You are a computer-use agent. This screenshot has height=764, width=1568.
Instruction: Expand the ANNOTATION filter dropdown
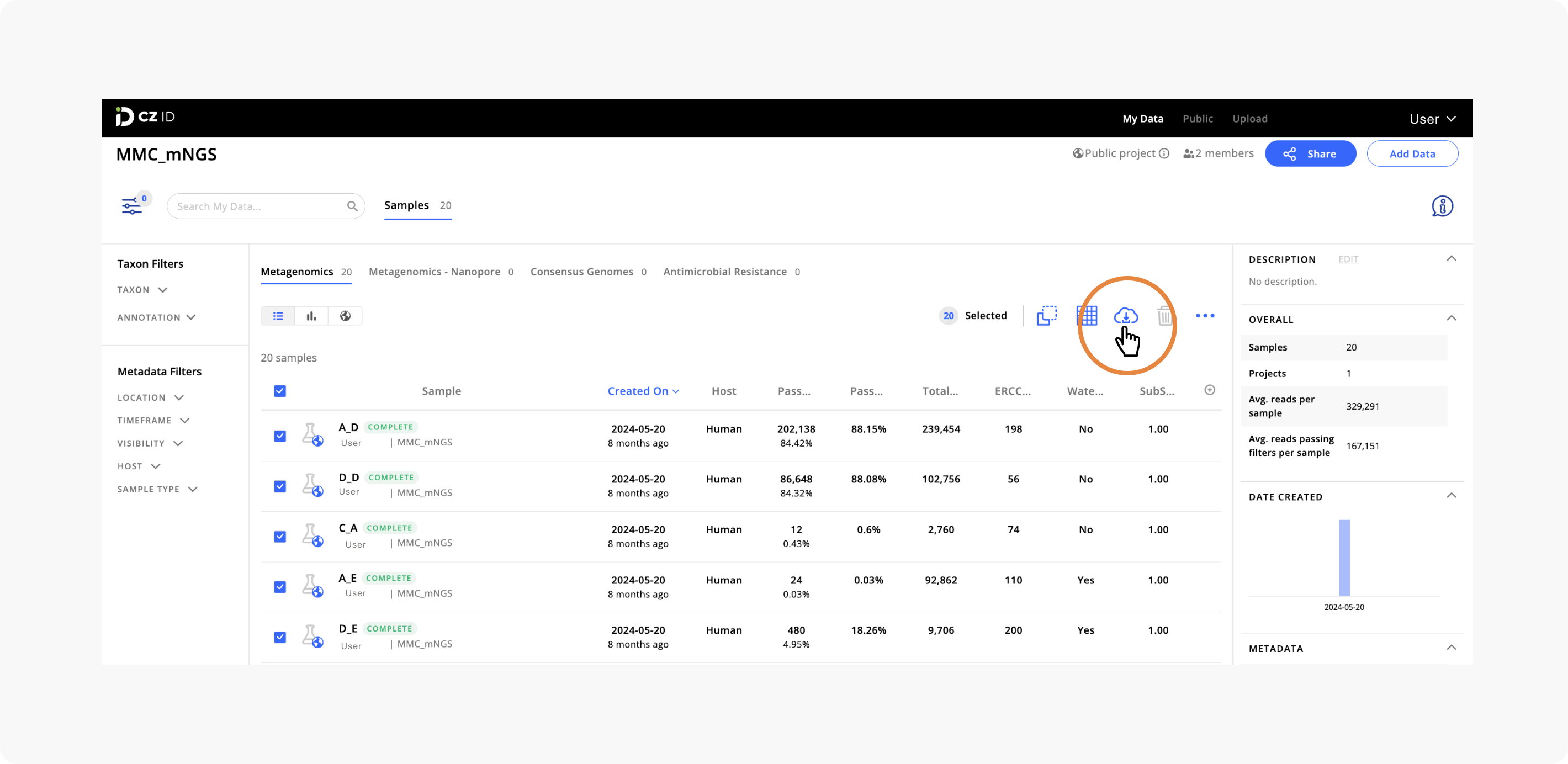pyautogui.click(x=156, y=317)
